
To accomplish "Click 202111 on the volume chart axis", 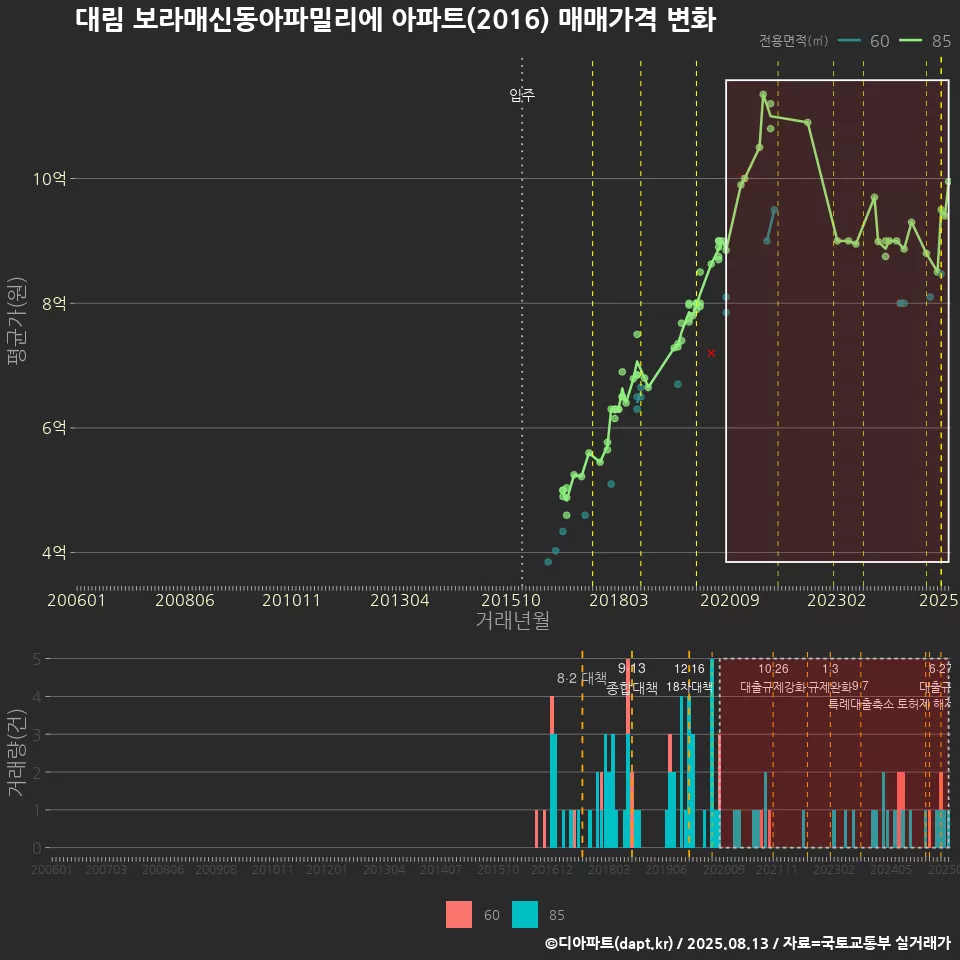I will [776, 869].
